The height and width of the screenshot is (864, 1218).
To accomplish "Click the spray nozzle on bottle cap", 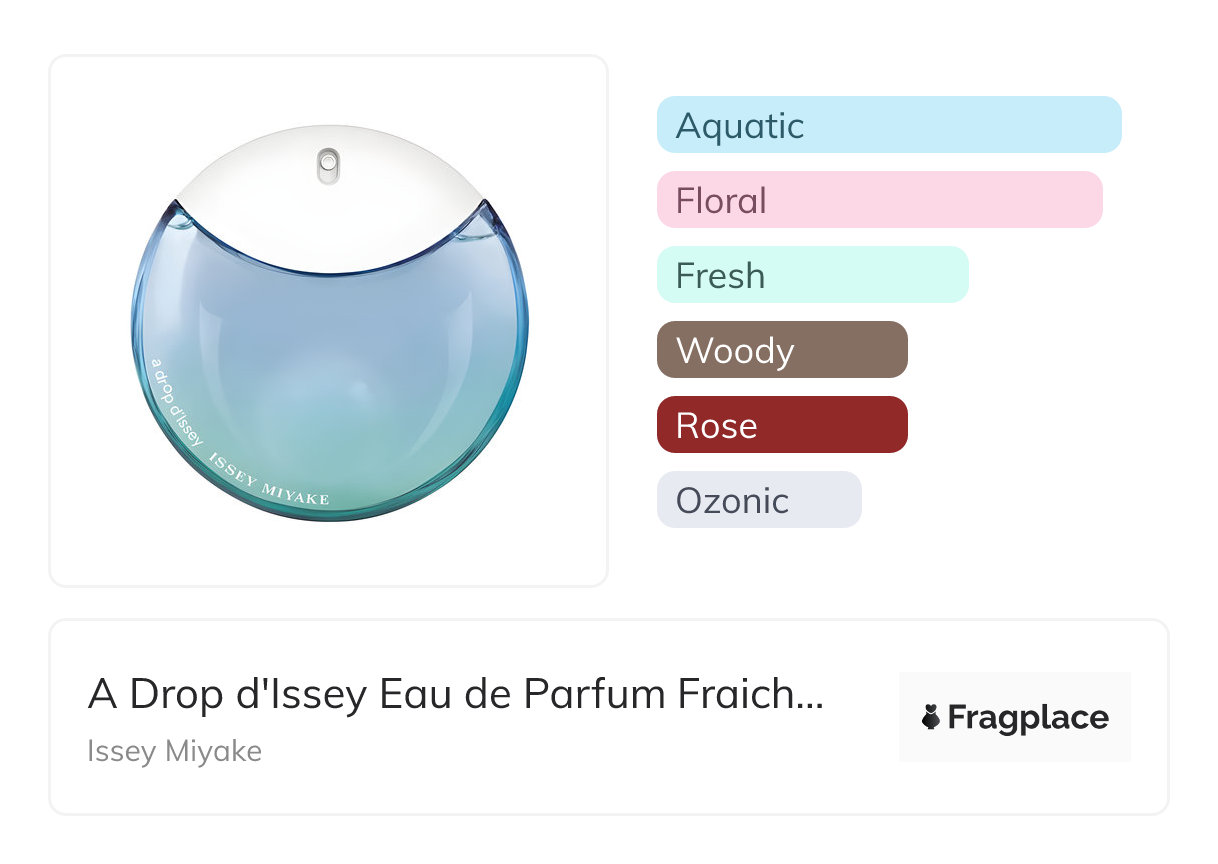I will 329,166.
